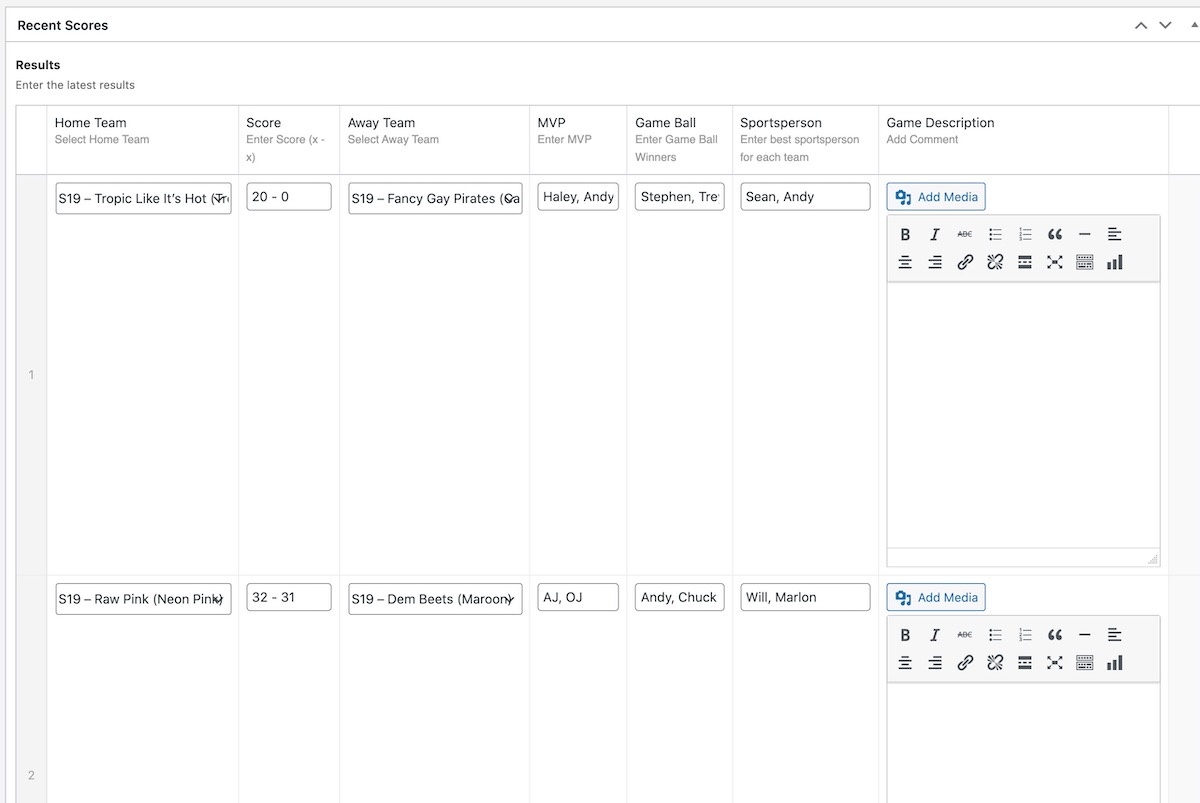Image resolution: width=1200 pixels, height=803 pixels.
Task: Toggle bold in the first row's editor
Action: tap(905, 234)
